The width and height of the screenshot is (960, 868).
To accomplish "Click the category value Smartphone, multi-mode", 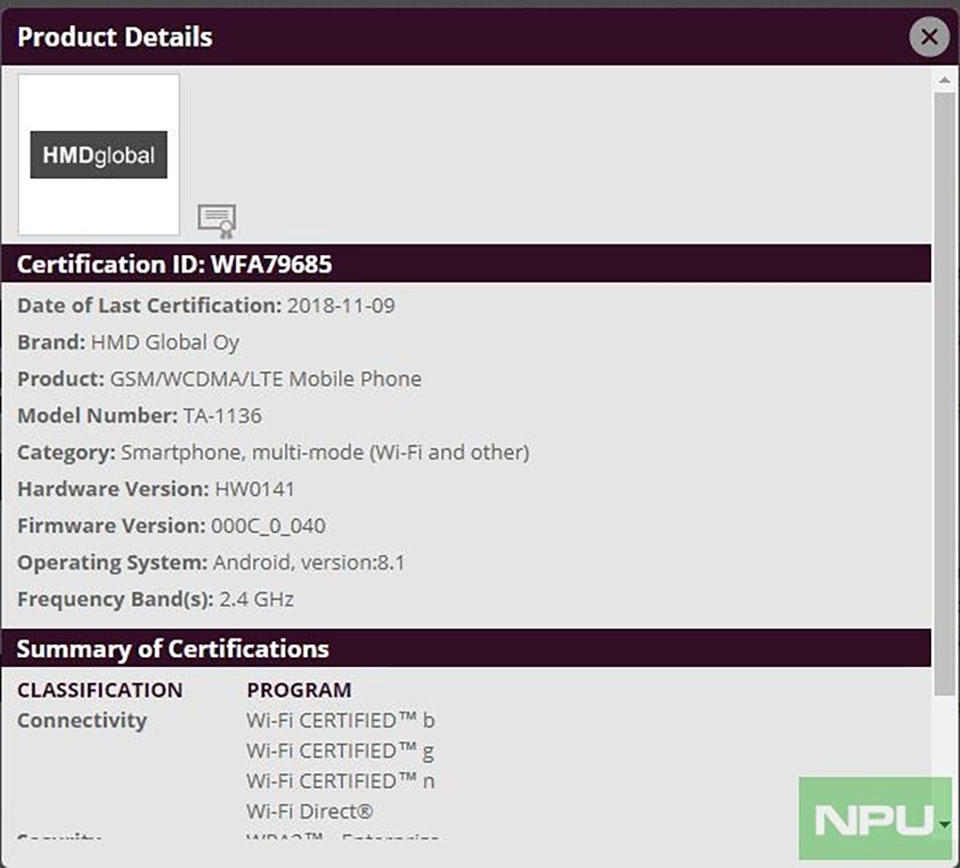I will [x=325, y=452].
